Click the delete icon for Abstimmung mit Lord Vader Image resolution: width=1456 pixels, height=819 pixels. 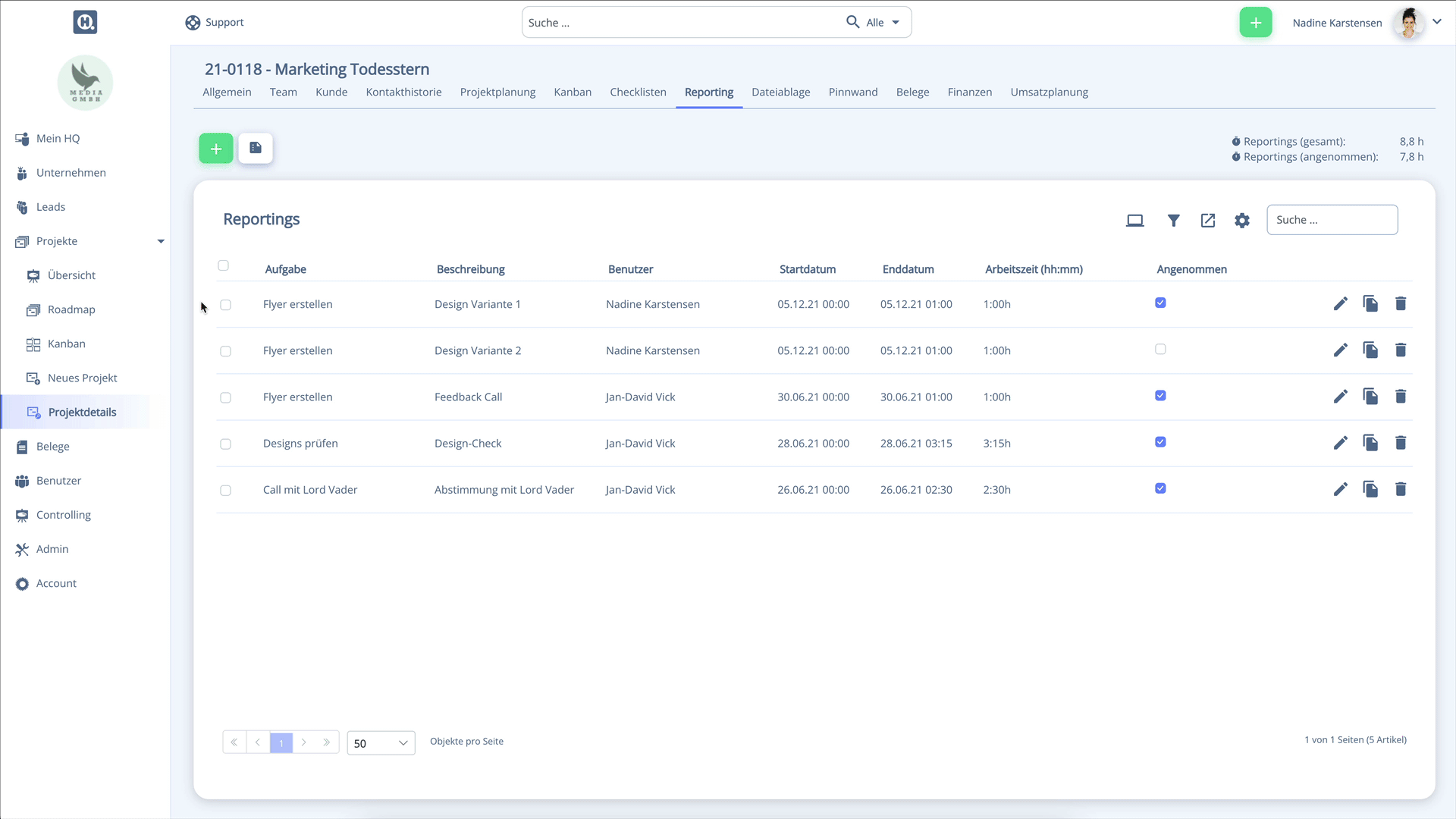(x=1401, y=489)
